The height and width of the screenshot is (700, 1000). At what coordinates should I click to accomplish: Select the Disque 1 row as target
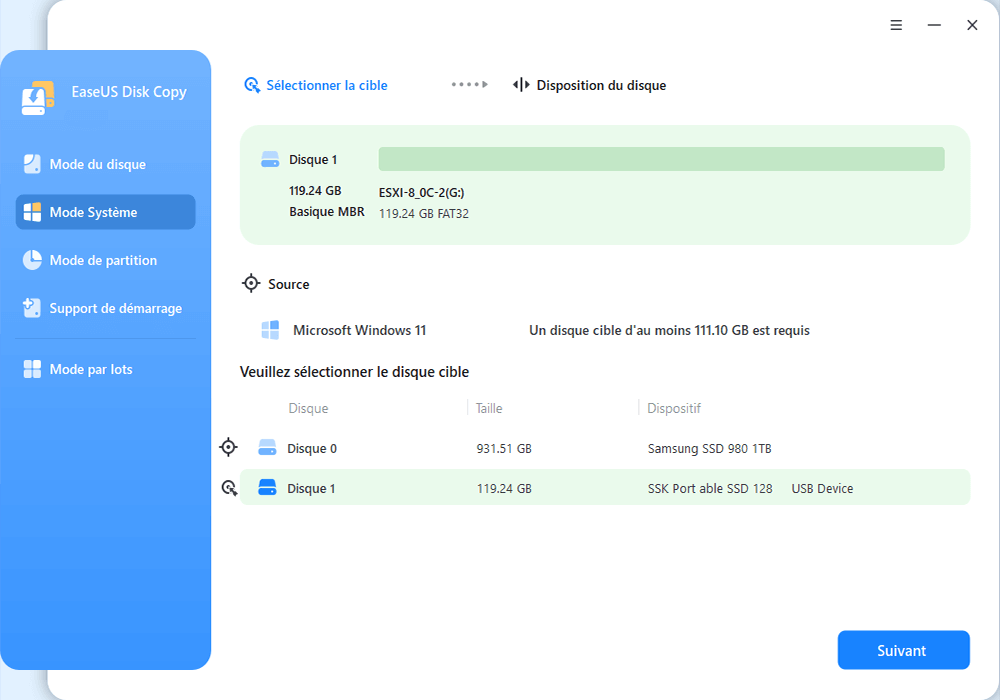pyautogui.click(x=605, y=488)
